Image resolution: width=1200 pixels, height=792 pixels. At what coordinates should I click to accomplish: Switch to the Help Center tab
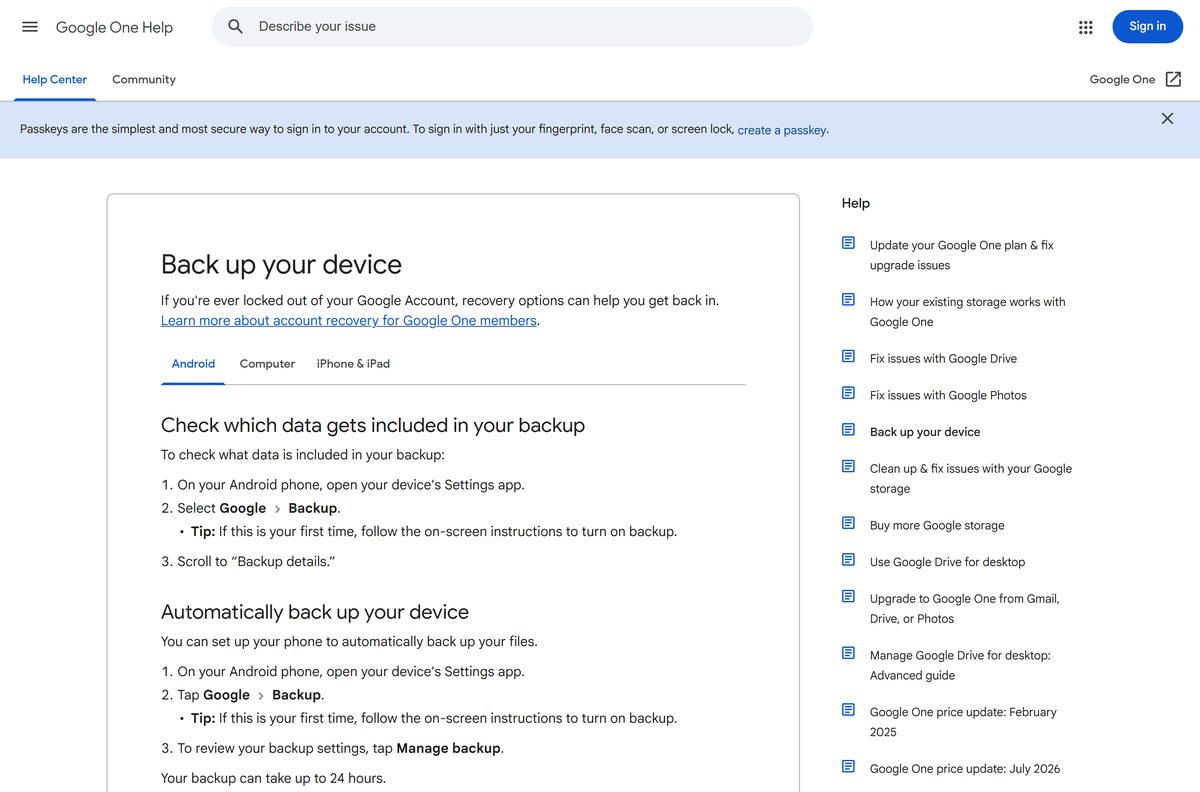coord(55,79)
